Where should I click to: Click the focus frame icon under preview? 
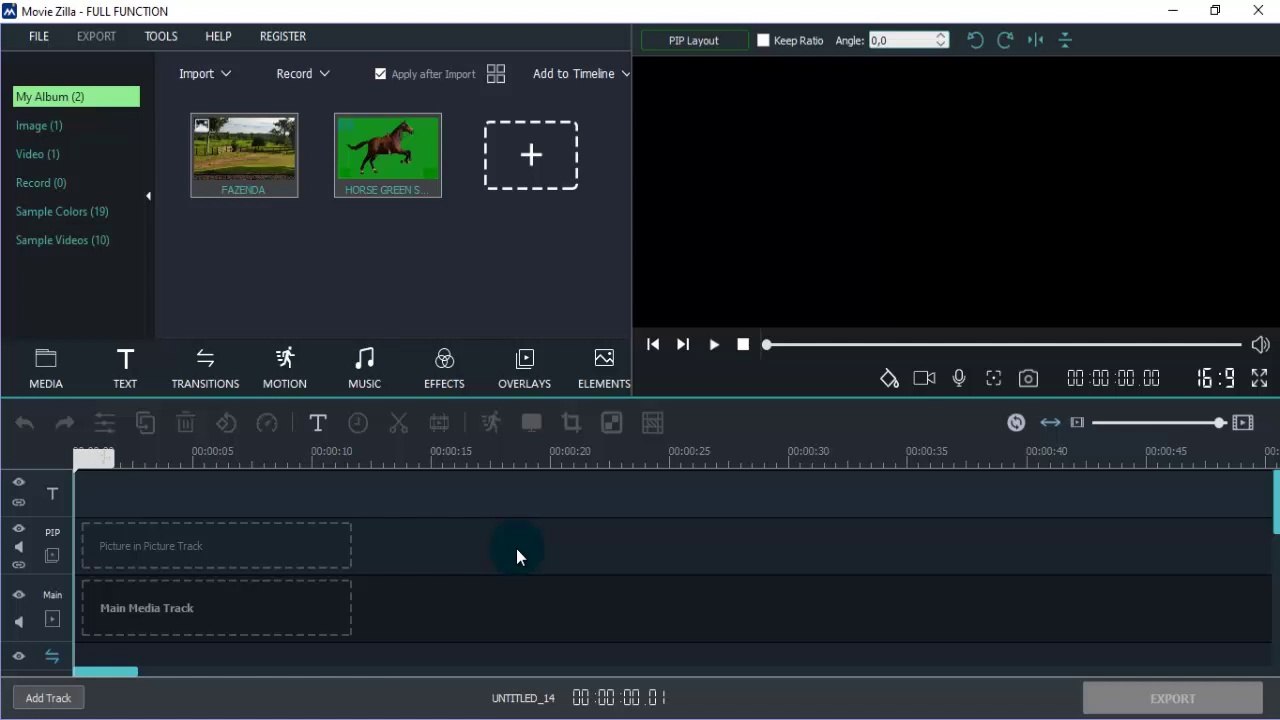tap(993, 378)
